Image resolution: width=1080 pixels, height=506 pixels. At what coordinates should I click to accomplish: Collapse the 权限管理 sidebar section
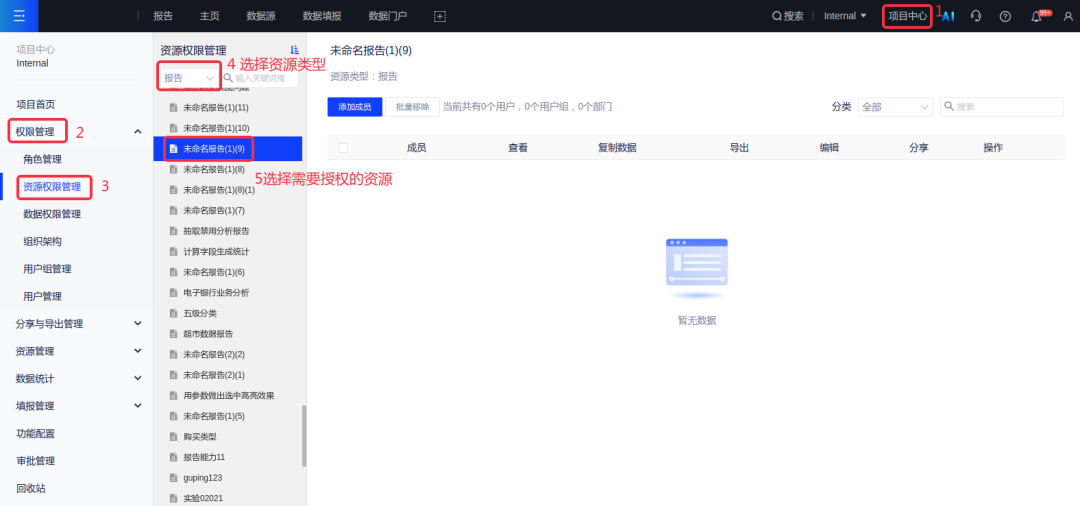pyautogui.click(x=138, y=131)
